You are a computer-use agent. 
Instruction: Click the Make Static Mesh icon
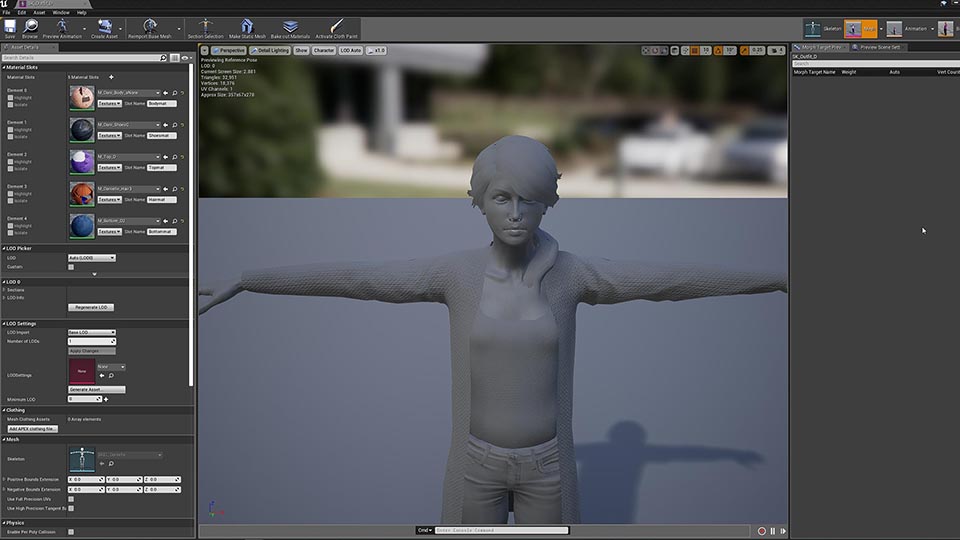coord(247,28)
